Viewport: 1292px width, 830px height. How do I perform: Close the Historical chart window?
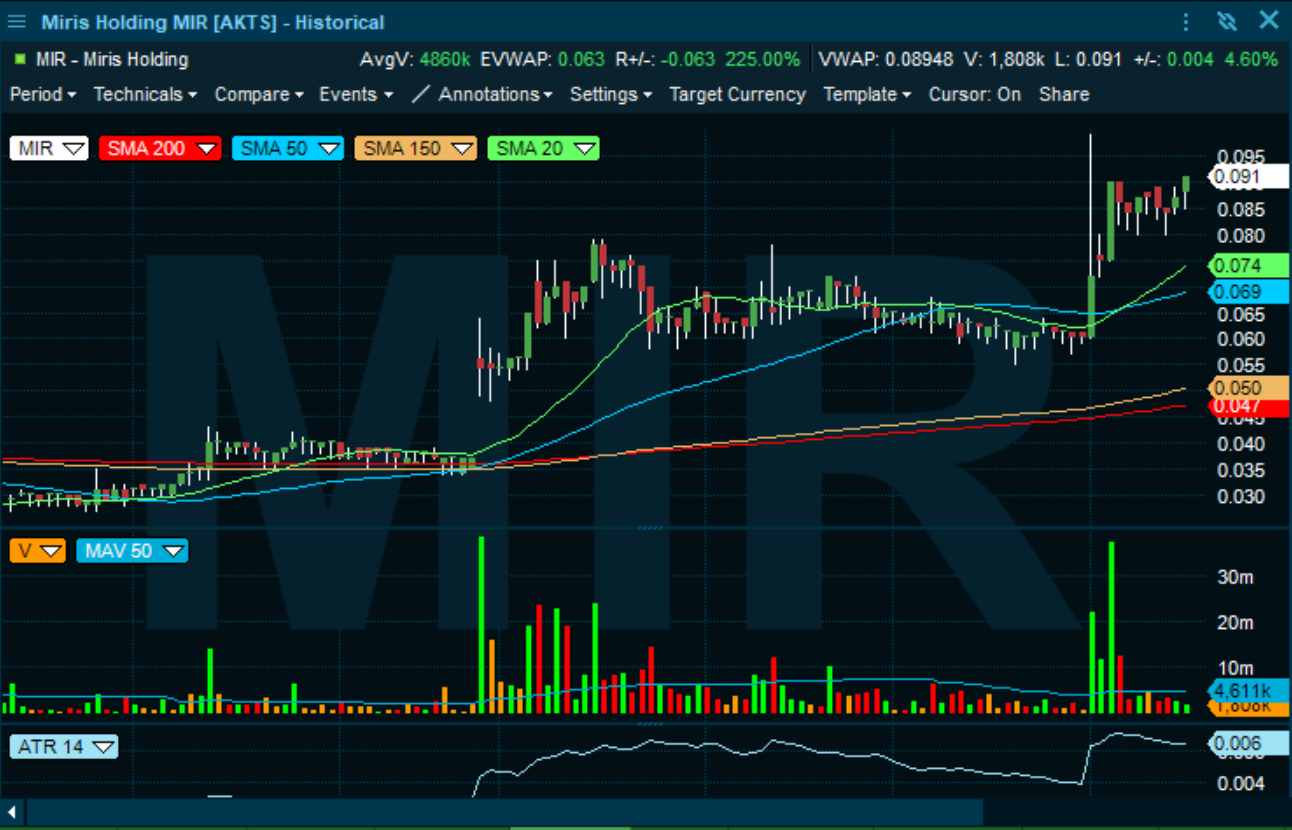[1269, 20]
